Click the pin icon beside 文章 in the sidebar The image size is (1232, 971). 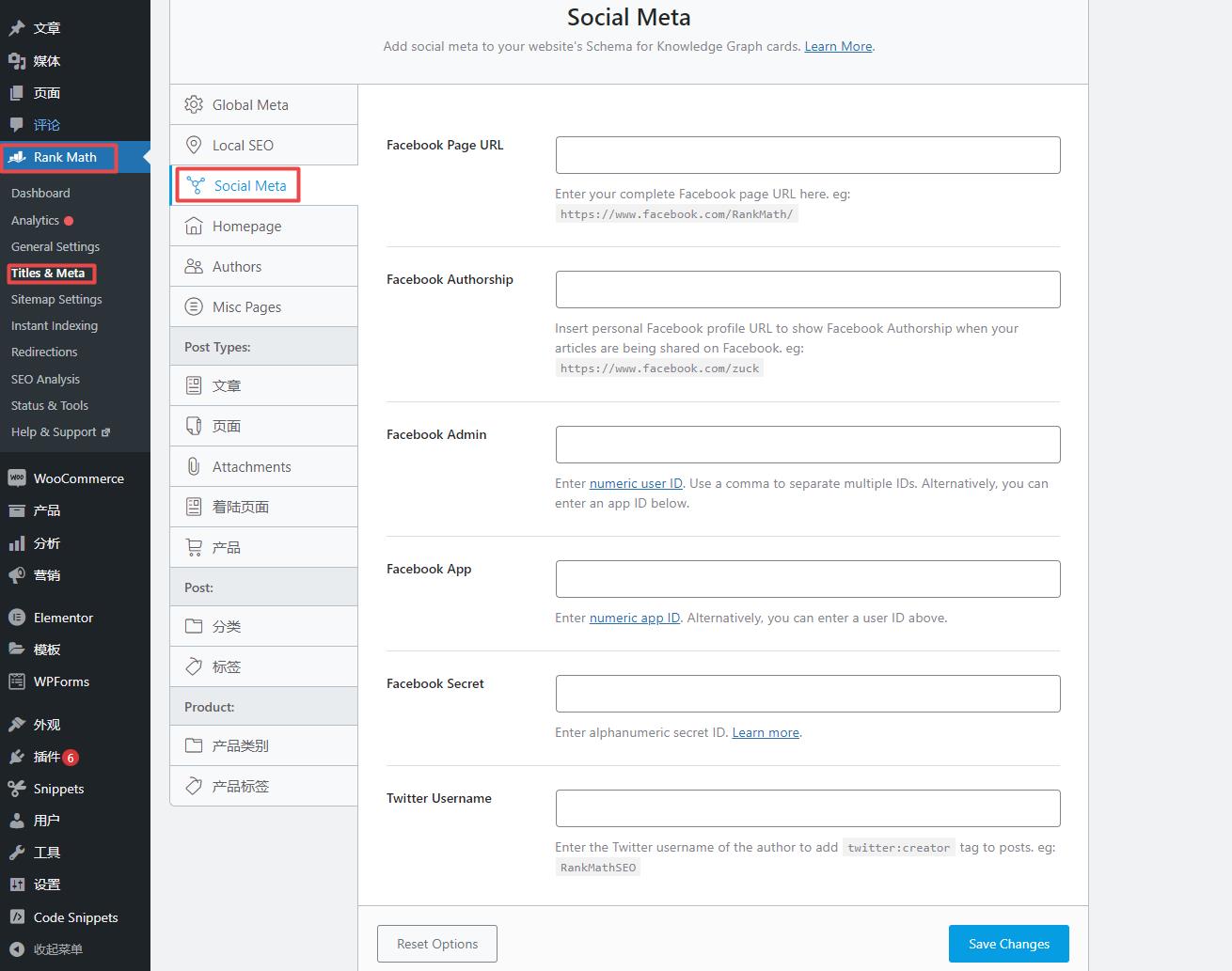tap(17, 29)
